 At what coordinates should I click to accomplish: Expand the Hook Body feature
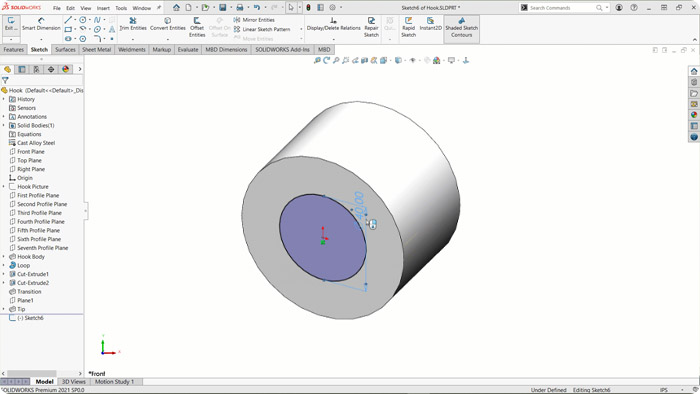click(4, 257)
